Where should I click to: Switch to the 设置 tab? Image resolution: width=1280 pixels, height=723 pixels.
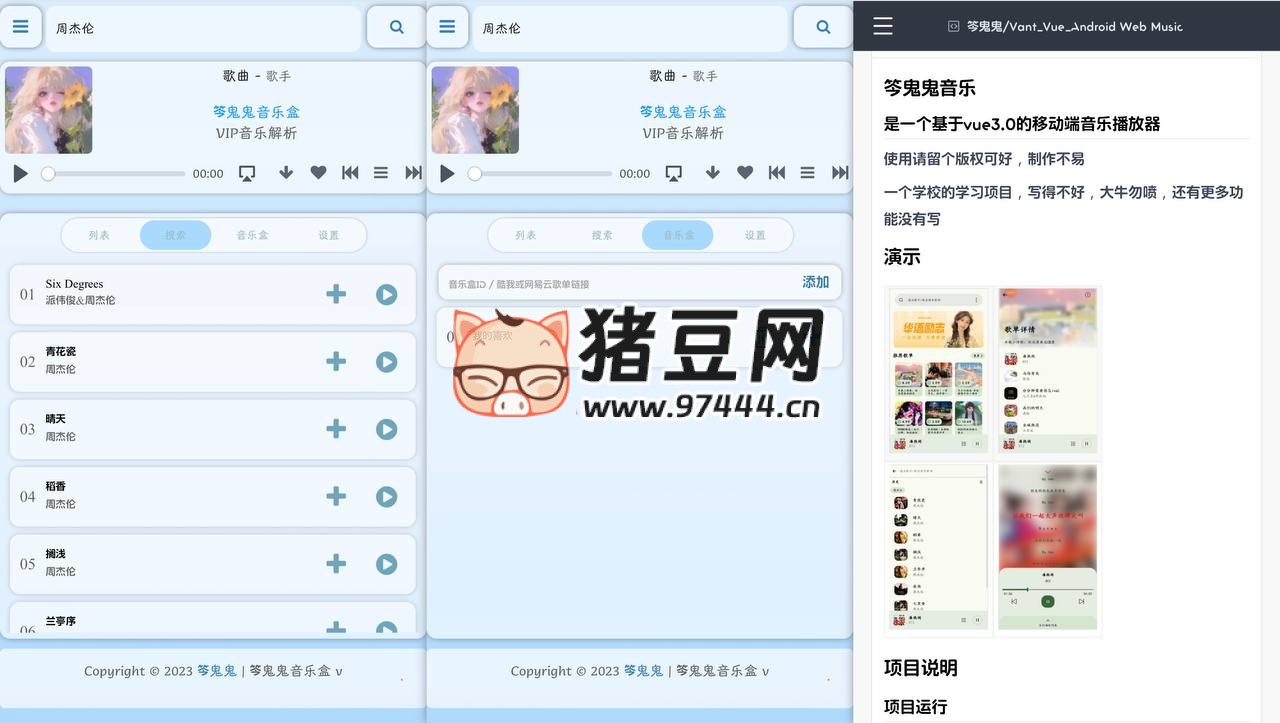point(330,235)
